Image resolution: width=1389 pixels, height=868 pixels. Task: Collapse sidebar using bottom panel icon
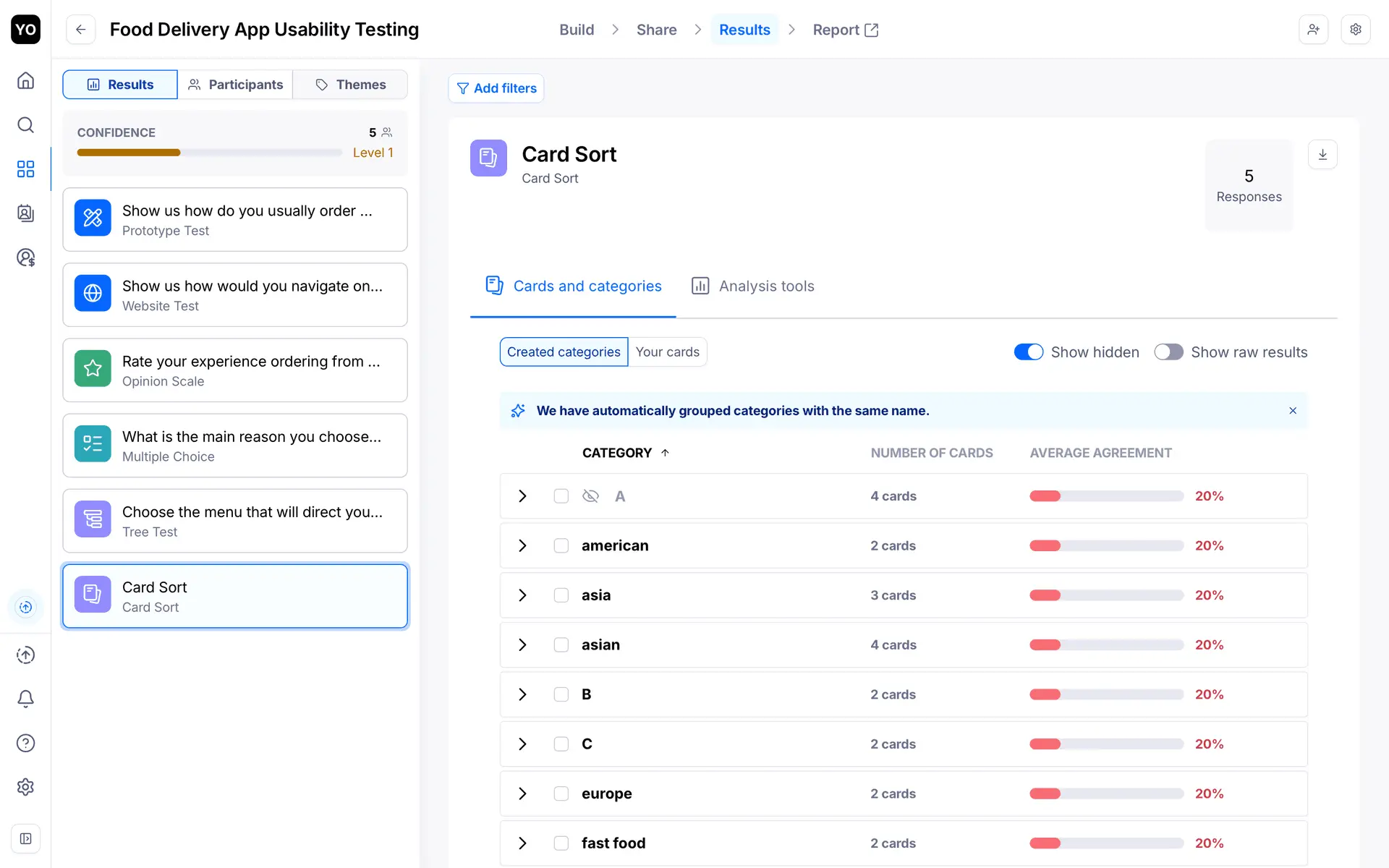click(x=25, y=838)
